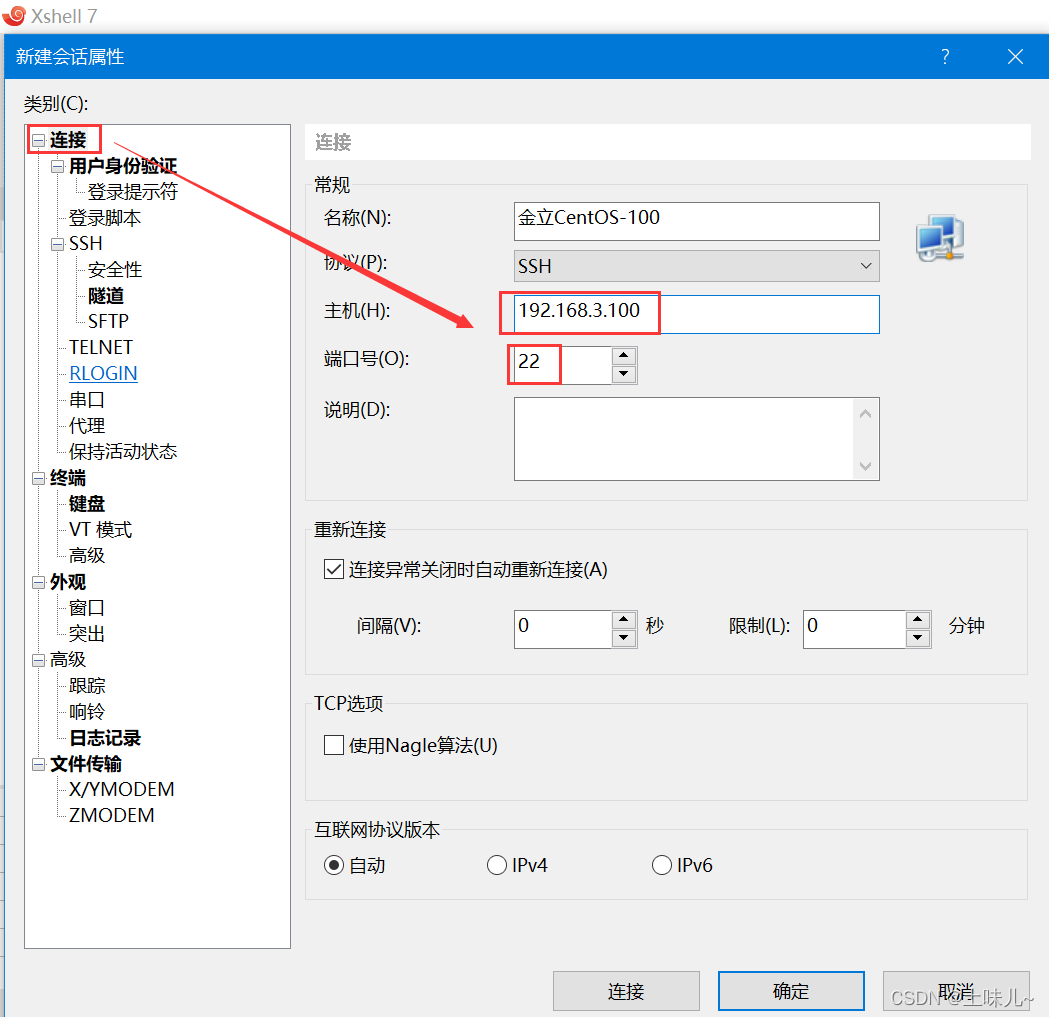Select 串口 tree item
This screenshot has height=1017, width=1049.
pos(87,399)
